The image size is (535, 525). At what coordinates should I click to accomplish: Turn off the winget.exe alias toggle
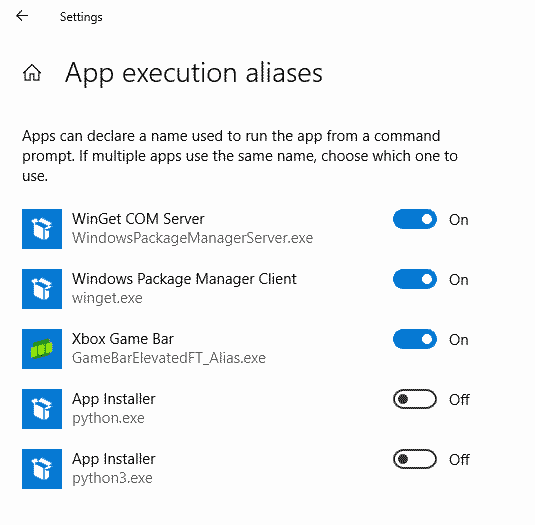pyautogui.click(x=415, y=279)
